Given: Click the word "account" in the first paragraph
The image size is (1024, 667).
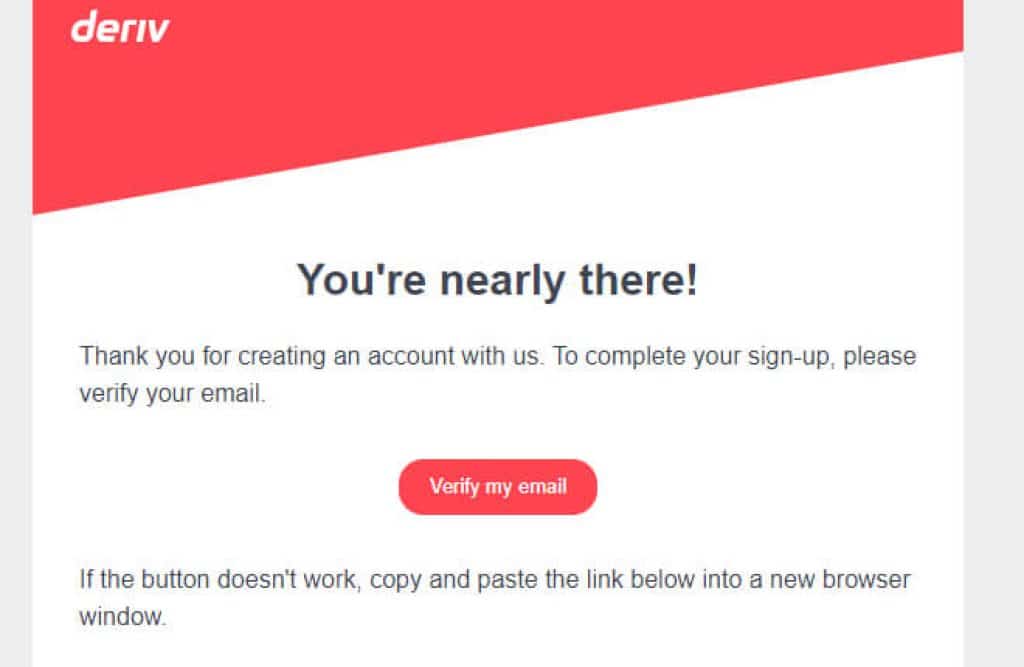Looking at the screenshot, I should click(x=411, y=357).
